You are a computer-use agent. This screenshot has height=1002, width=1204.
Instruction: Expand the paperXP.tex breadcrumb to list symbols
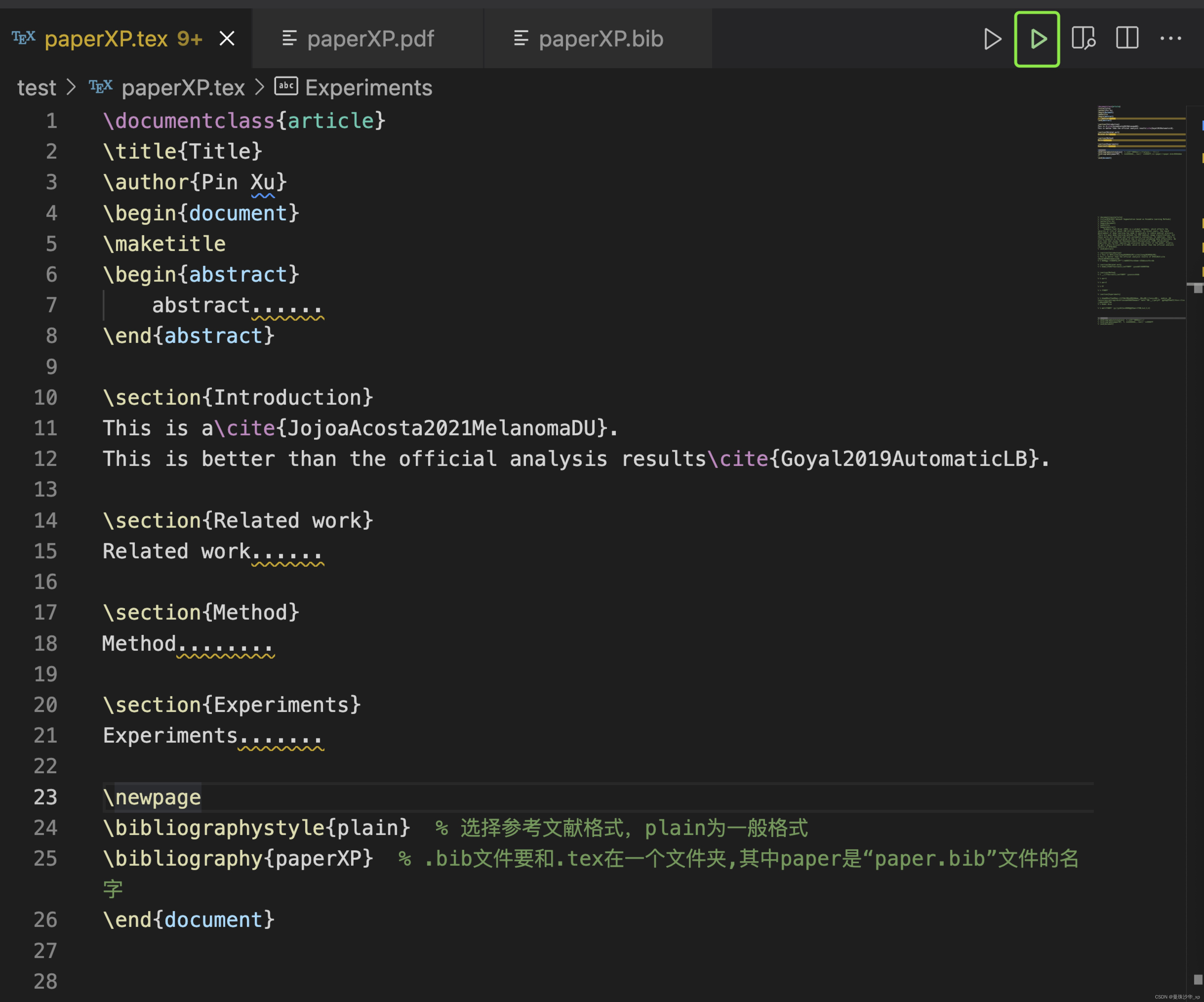182,87
